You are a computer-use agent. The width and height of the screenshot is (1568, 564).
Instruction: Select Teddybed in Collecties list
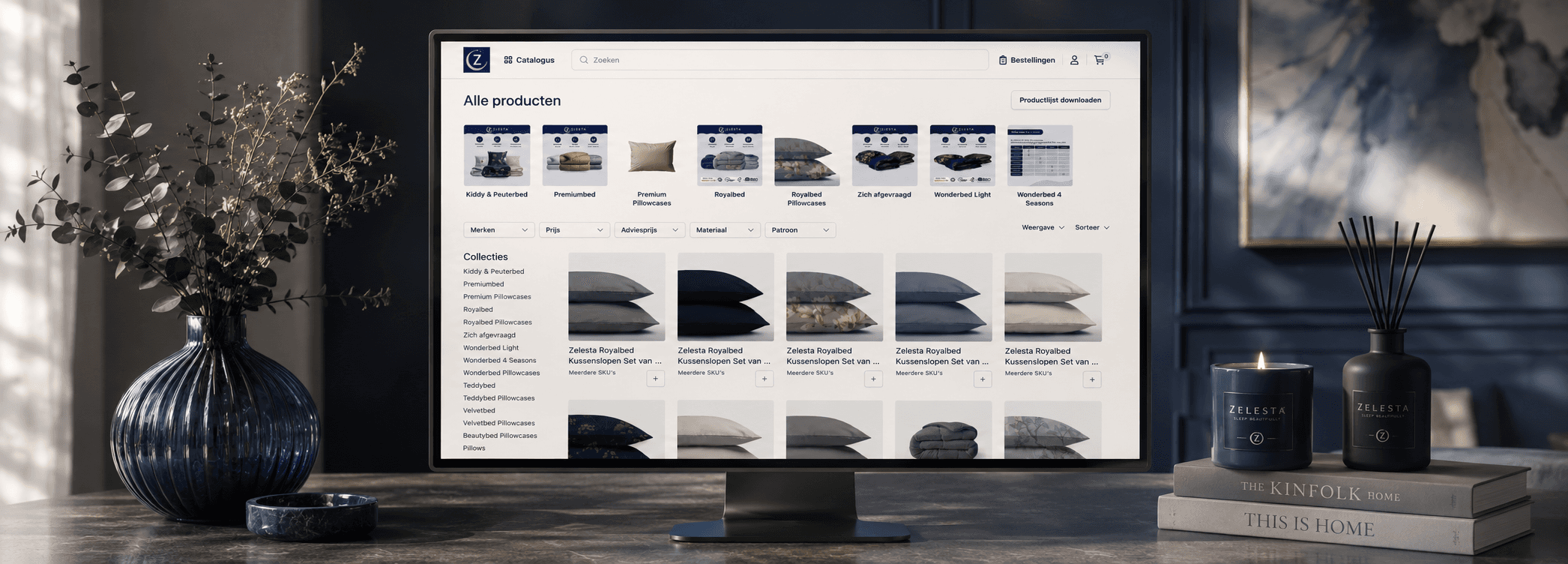479,385
